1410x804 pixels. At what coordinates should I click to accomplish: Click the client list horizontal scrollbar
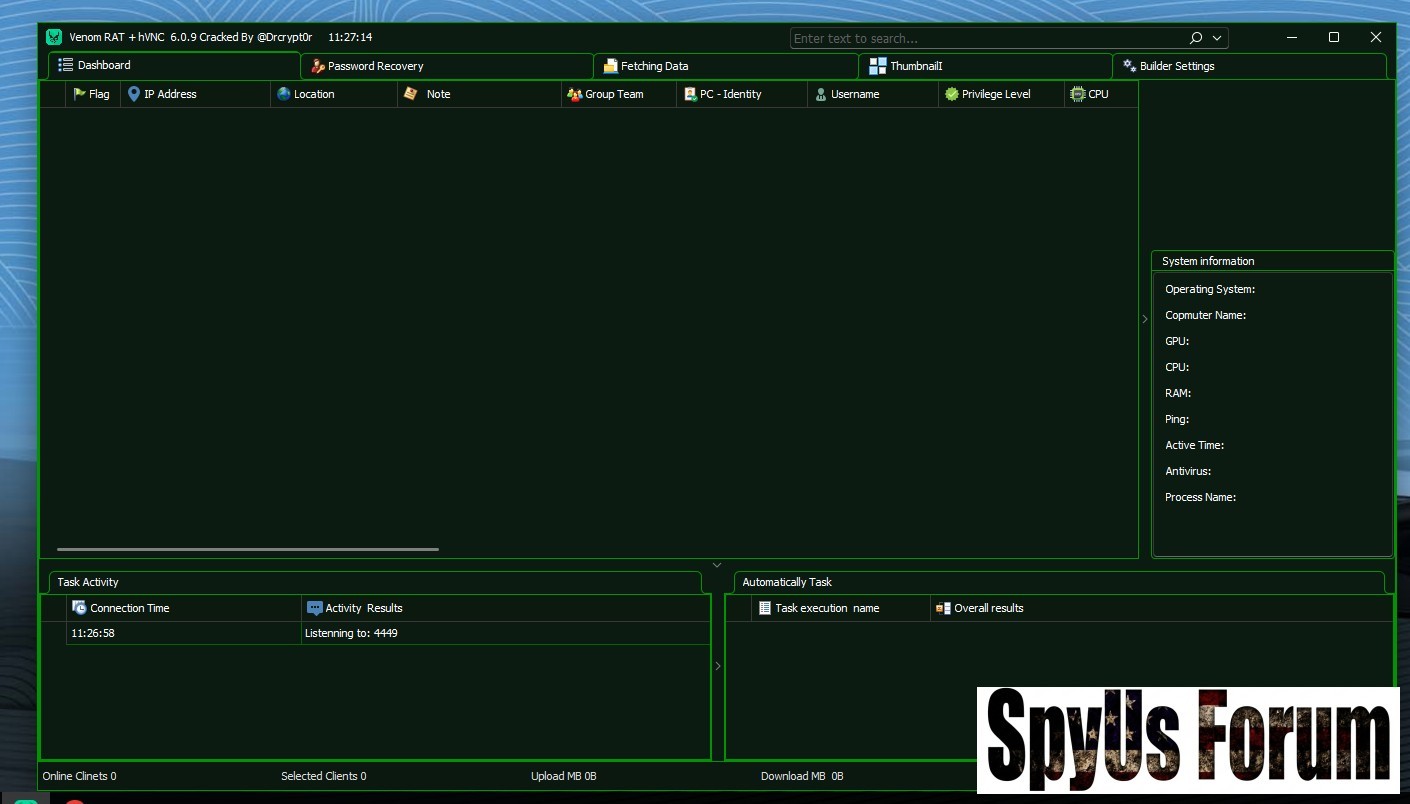coord(248,549)
